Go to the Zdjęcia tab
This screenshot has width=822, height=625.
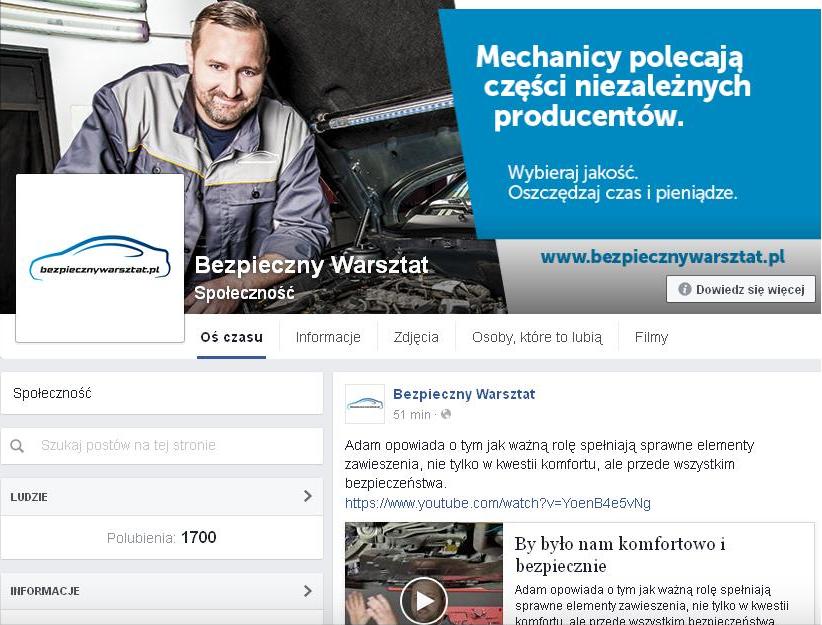point(416,337)
